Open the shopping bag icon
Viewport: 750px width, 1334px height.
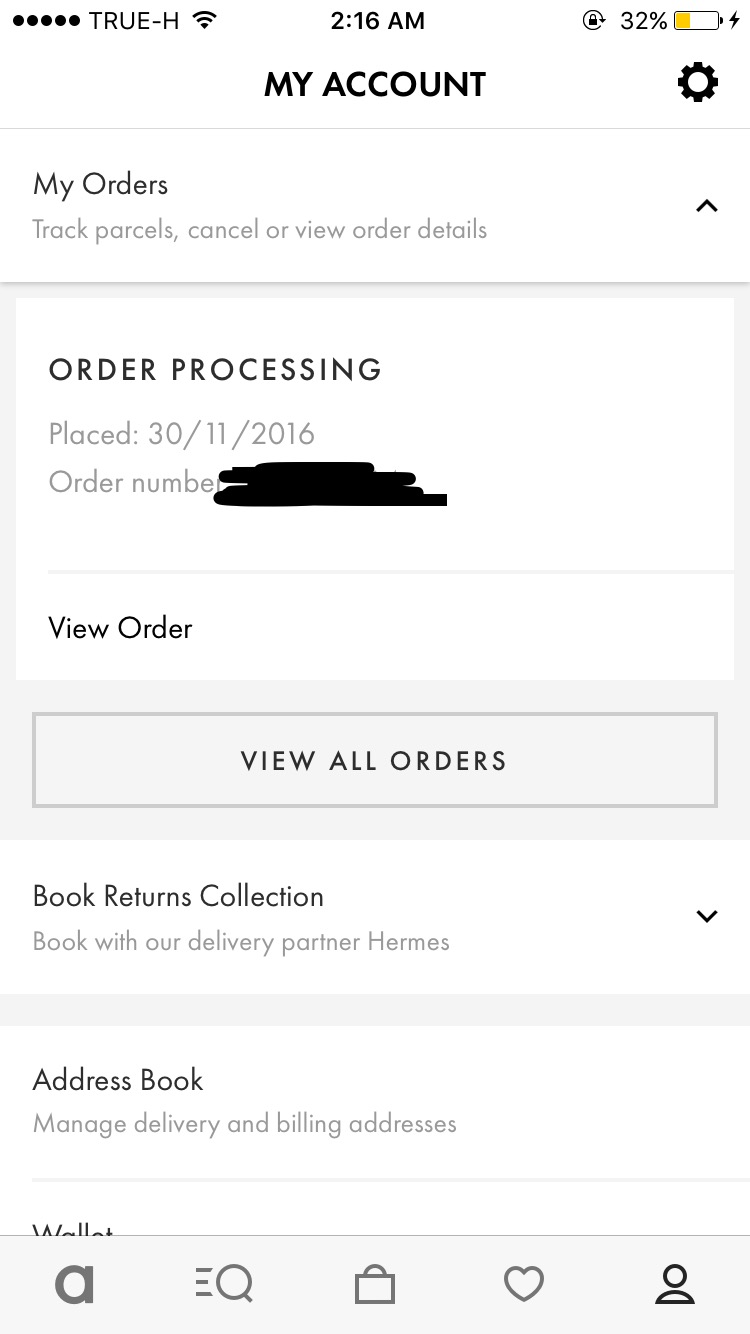click(x=375, y=1284)
